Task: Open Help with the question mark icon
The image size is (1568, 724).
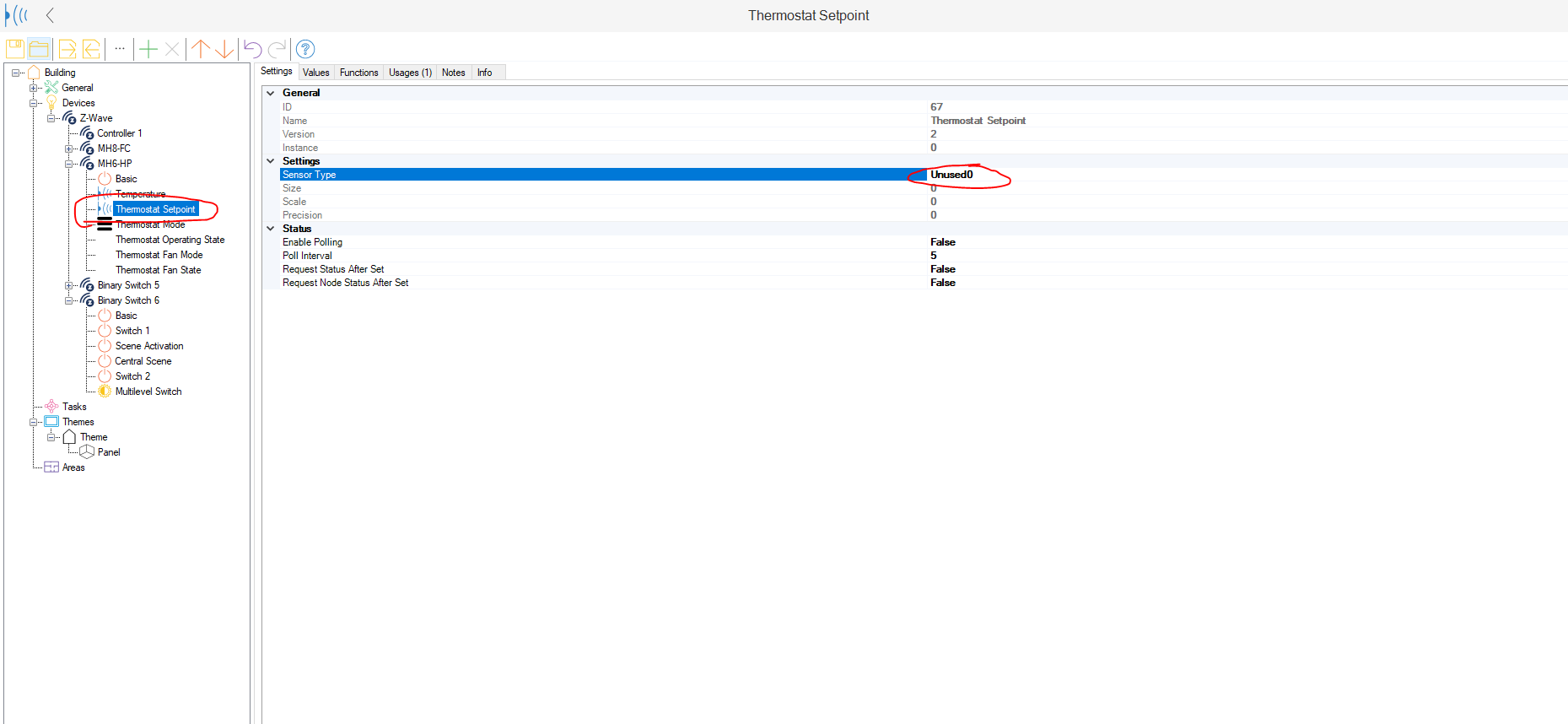Action: pyautogui.click(x=305, y=49)
